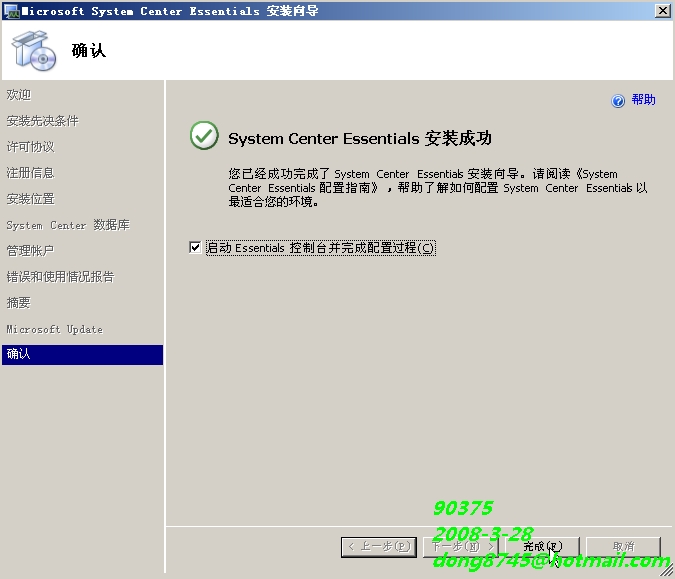Click the 您已经成功完成了 description paragraph
The height and width of the screenshot is (579, 675).
(438, 188)
